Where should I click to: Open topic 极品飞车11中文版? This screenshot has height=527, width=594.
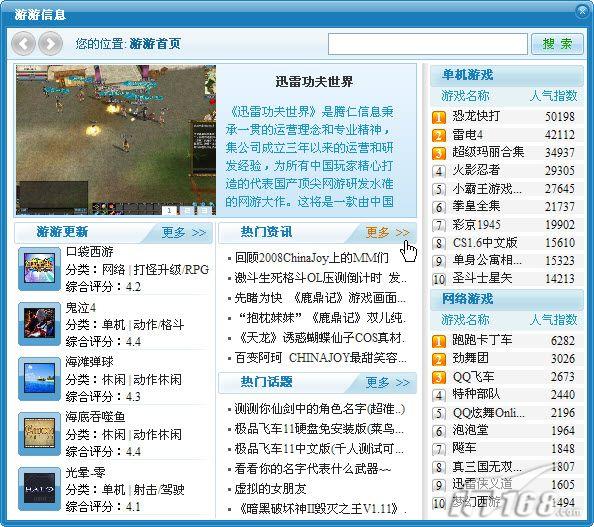[x=319, y=449]
